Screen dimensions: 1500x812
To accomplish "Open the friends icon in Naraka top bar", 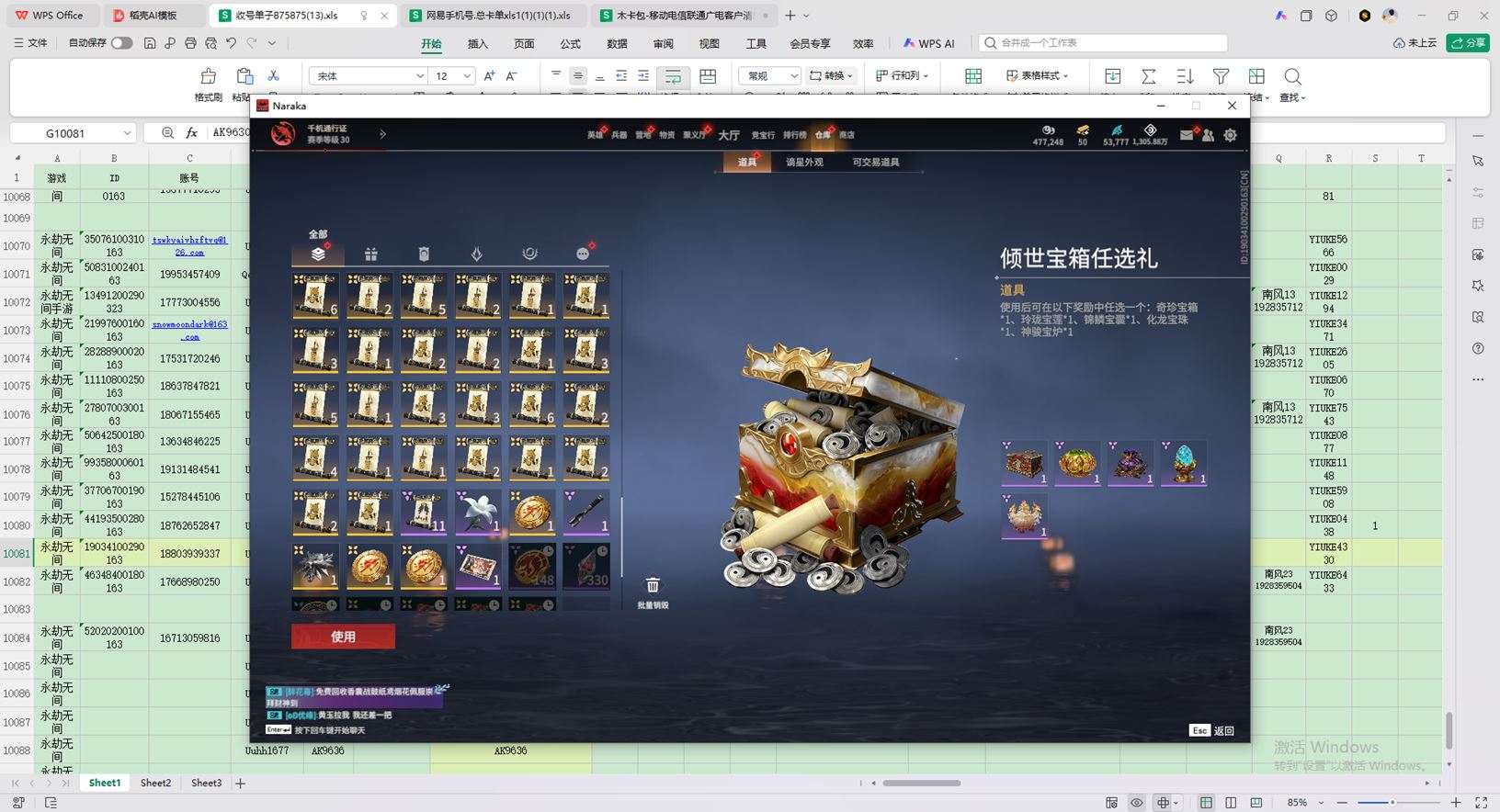I will pos(1208,135).
